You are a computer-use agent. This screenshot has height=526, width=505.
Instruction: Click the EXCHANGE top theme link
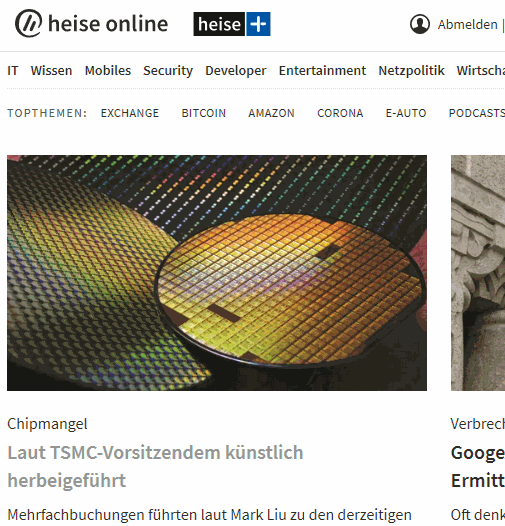130,113
